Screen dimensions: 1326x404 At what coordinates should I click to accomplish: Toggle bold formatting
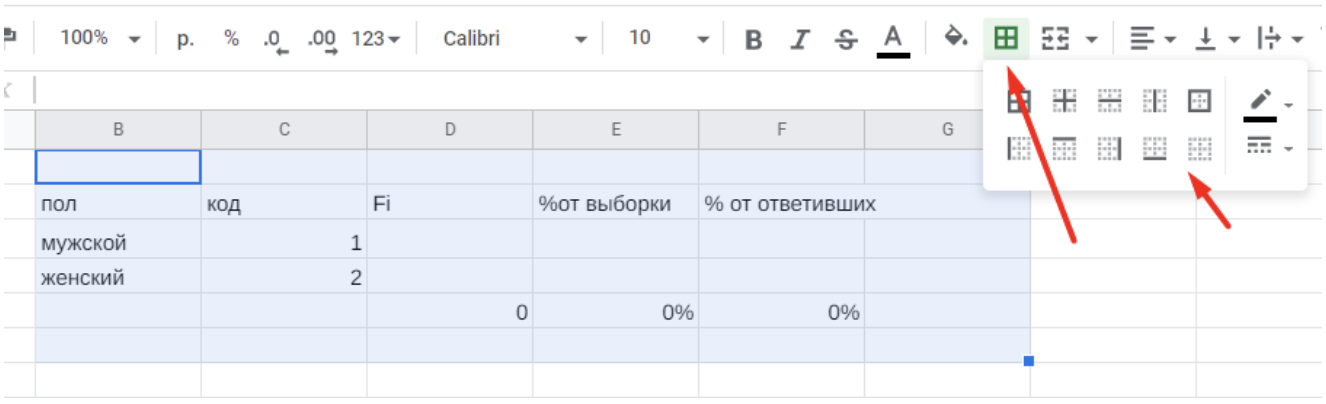754,39
